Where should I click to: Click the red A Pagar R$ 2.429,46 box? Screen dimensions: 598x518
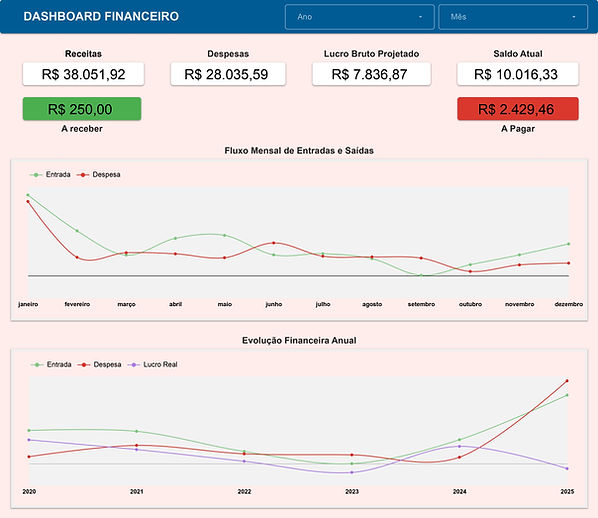pyautogui.click(x=518, y=109)
